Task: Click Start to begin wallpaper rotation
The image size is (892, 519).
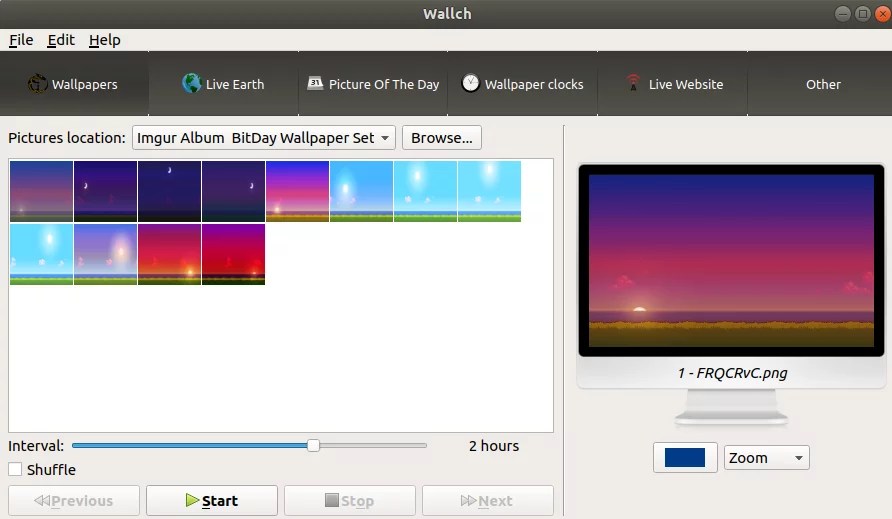Action: (x=212, y=501)
